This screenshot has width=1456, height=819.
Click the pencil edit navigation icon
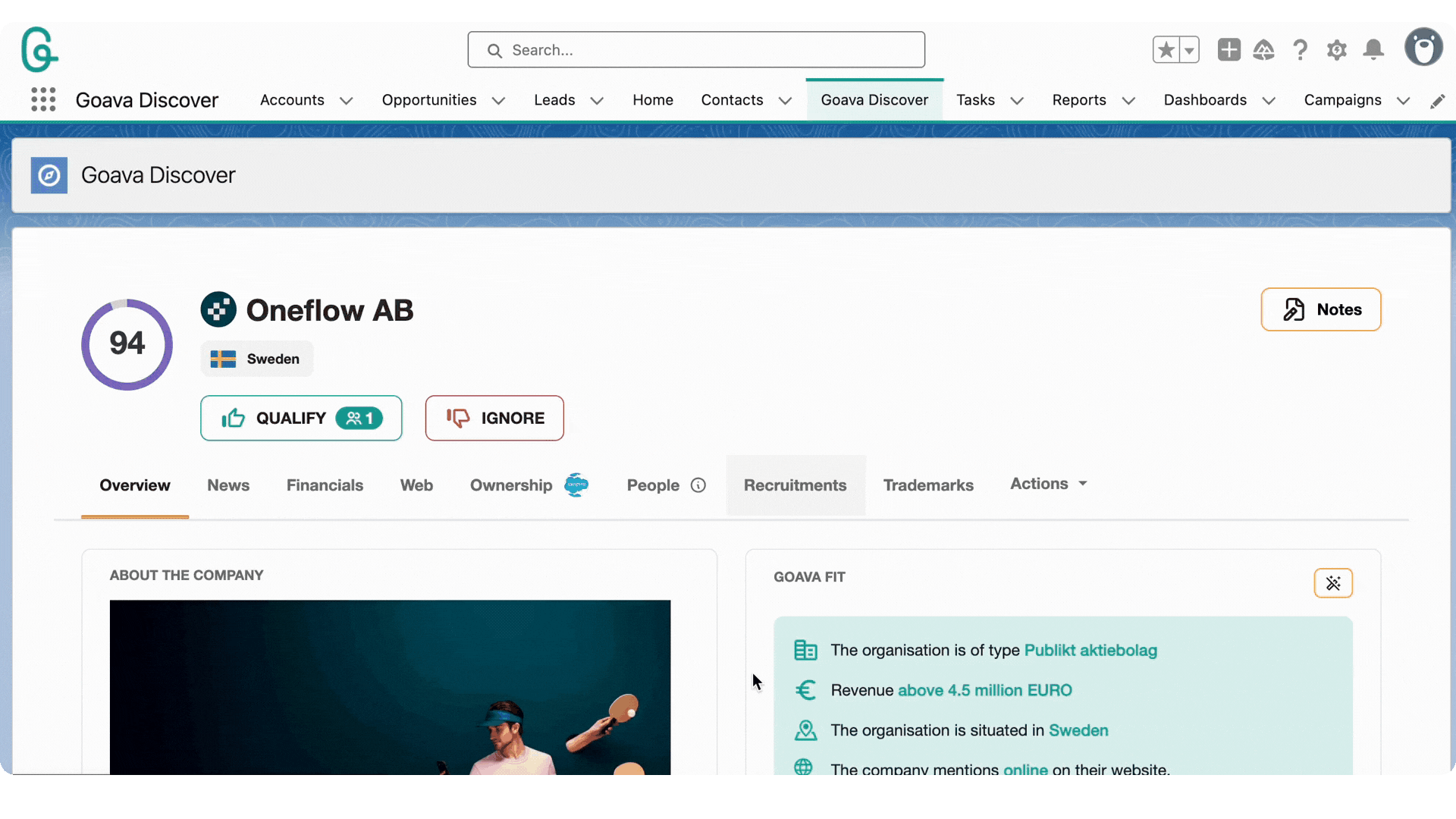tap(1437, 101)
